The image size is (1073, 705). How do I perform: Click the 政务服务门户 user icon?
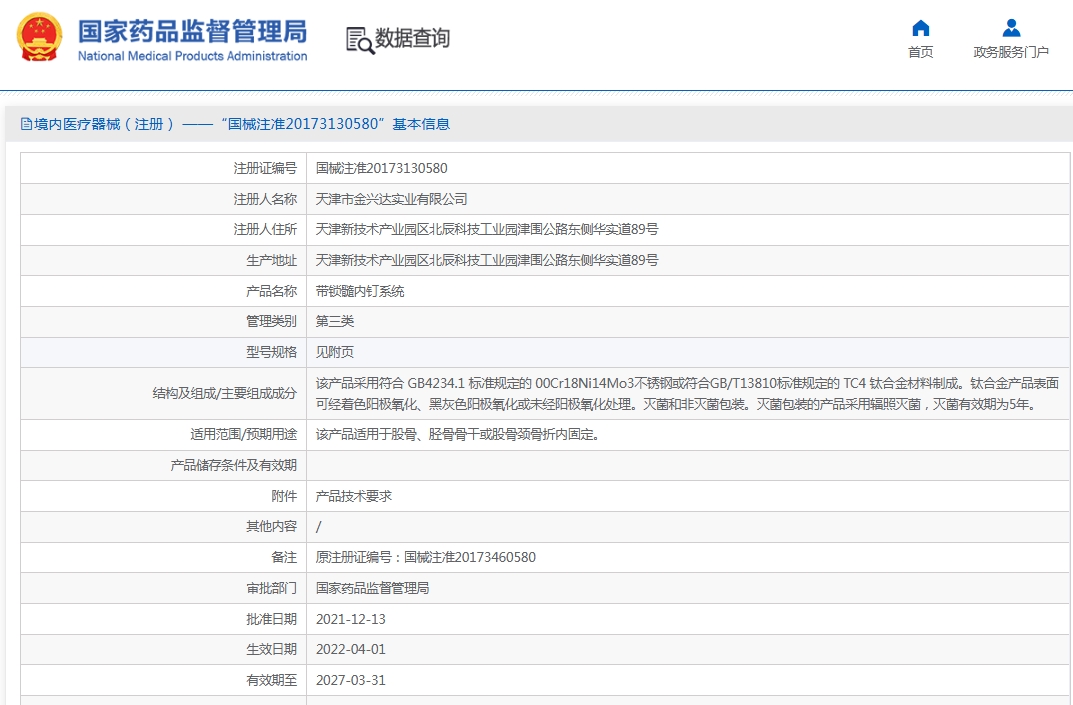click(1011, 28)
